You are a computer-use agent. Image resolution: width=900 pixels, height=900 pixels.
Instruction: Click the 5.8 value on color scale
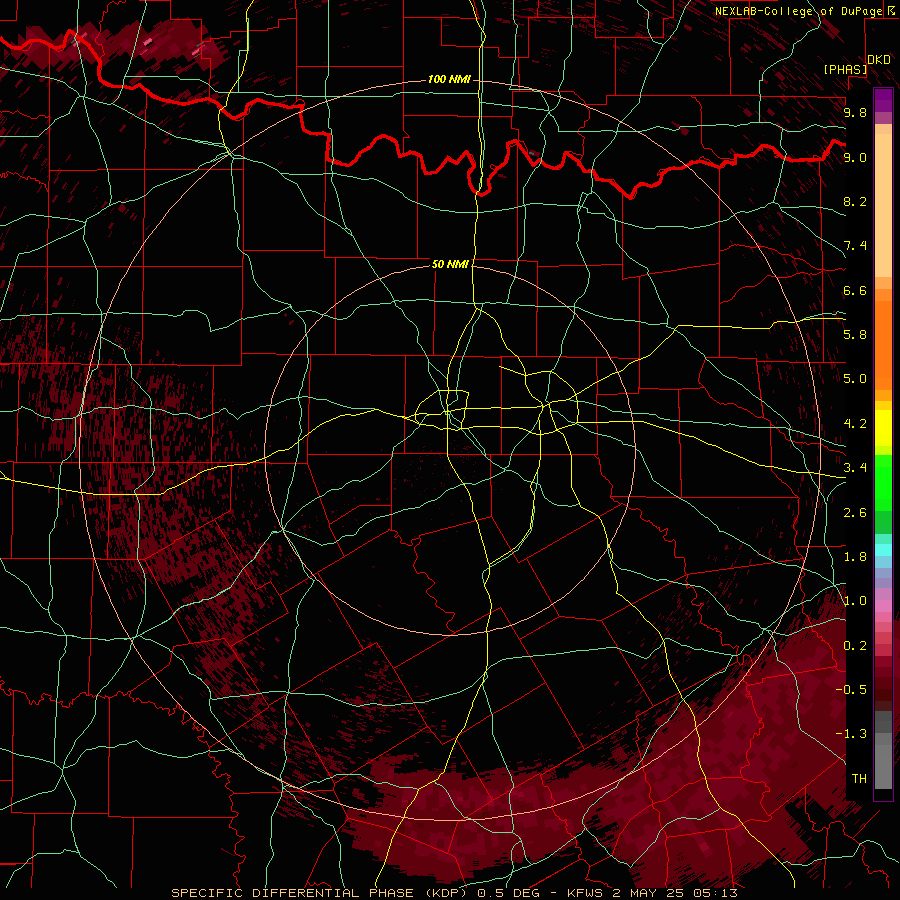tap(855, 335)
